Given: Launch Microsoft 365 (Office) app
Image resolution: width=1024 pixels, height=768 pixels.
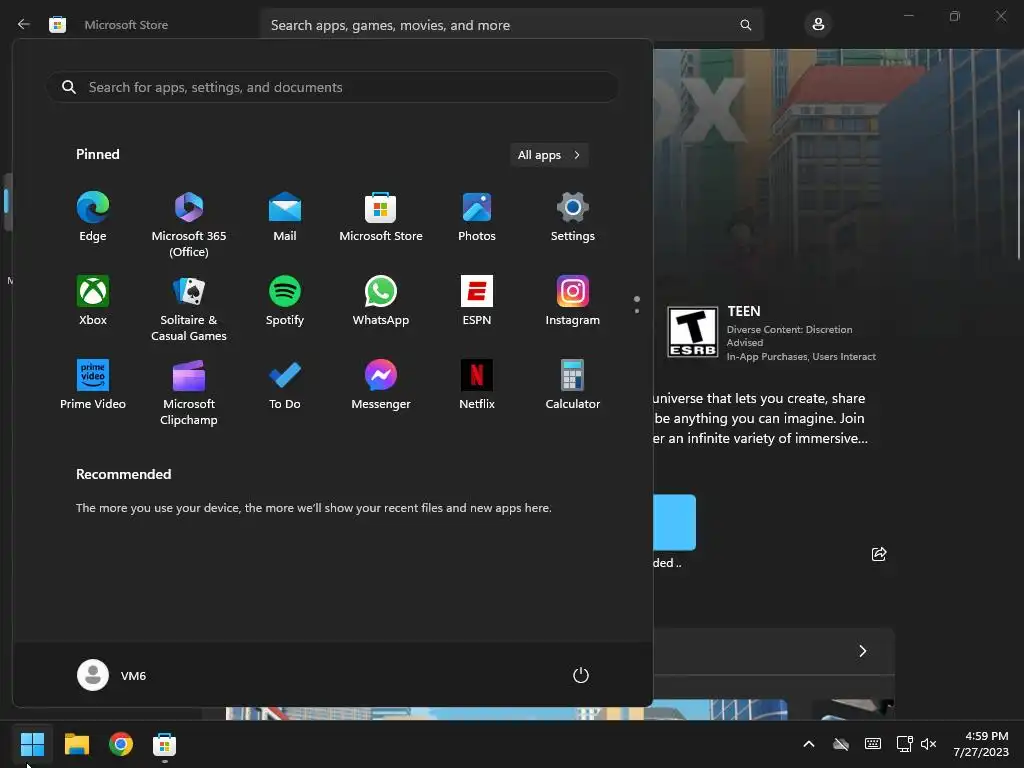Looking at the screenshot, I should (x=189, y=225).
